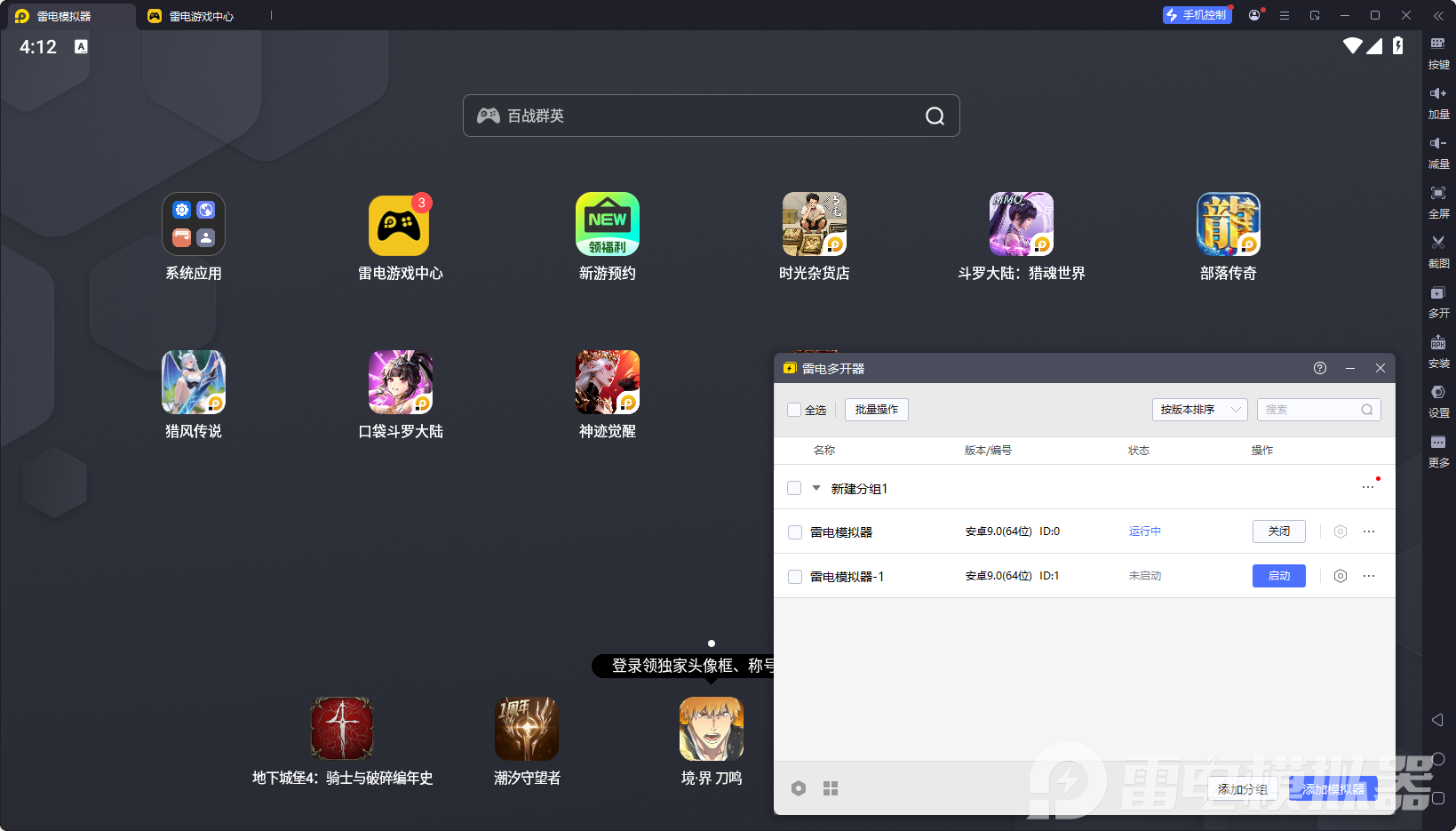The width and height of the screenshot is (1456, 831).
Task: Launch the 雷电游戏中心 app icon
Action: [x=400, y=224]
